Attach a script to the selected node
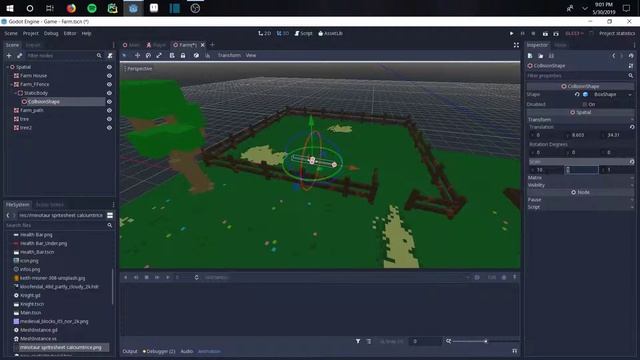Screen dimensions: 640x360 [x=110, y=56]
